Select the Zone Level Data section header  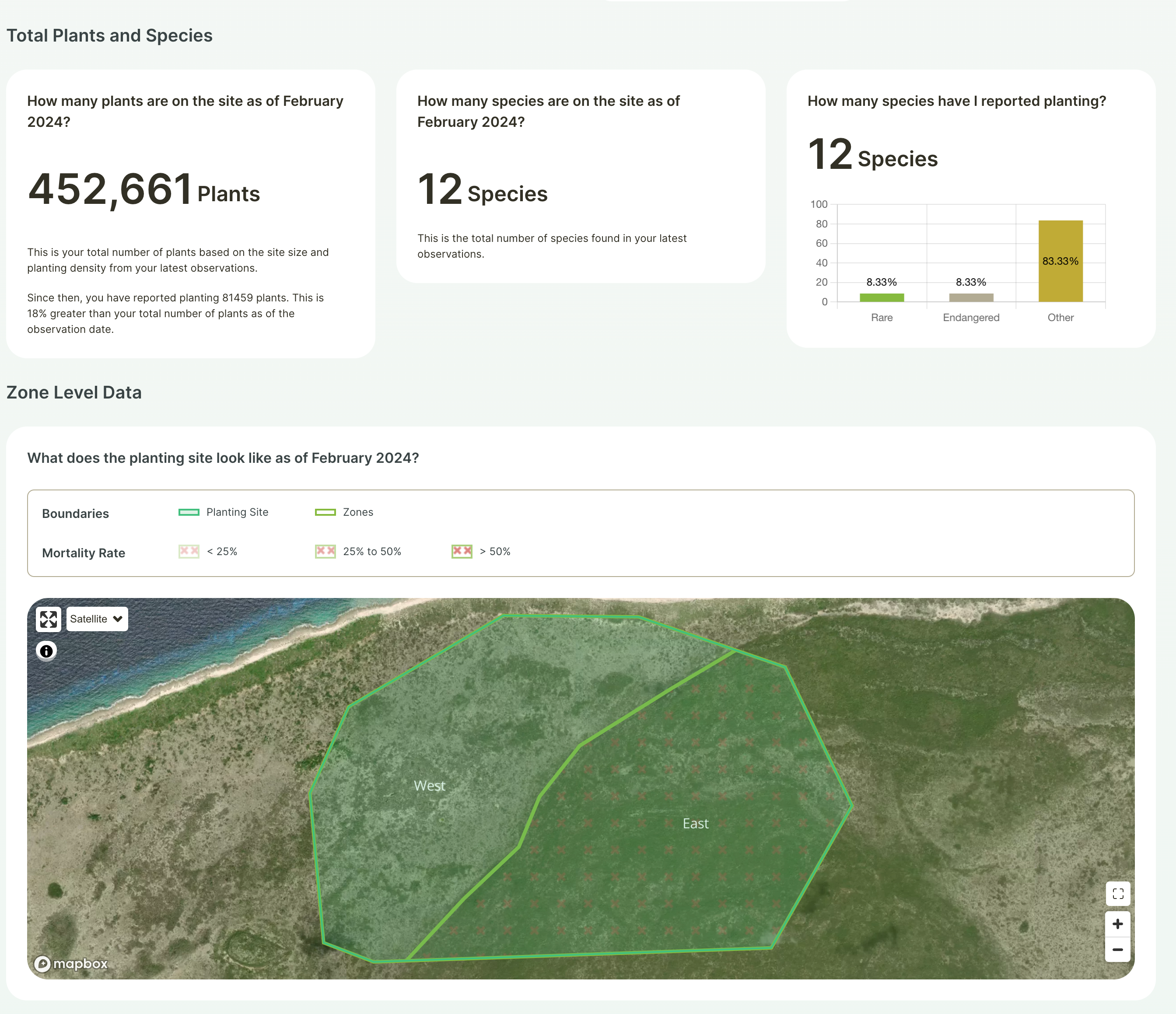coord(74,392)
